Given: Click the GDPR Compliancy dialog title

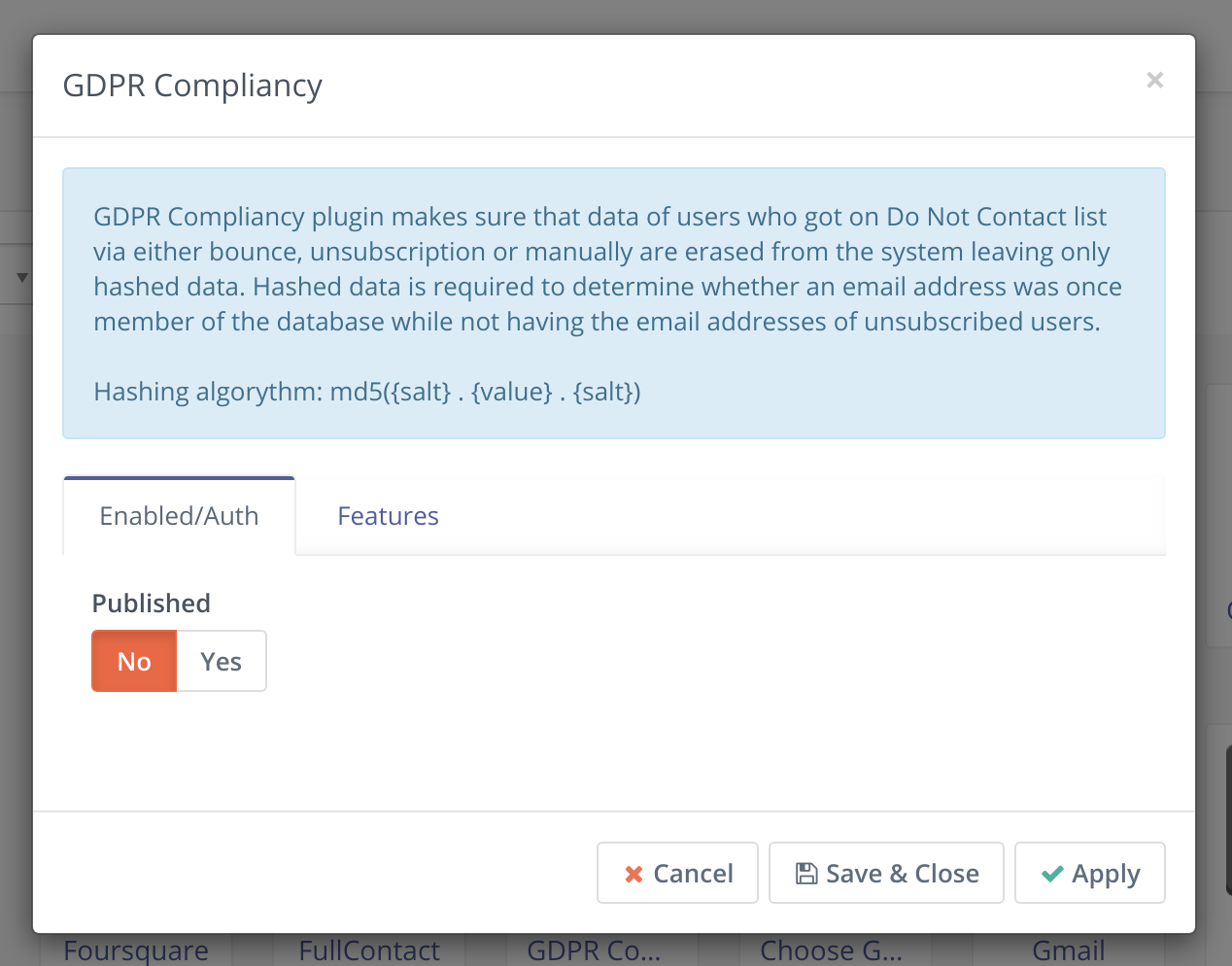Looking at the screenshot, I should [x=192, y=86].
